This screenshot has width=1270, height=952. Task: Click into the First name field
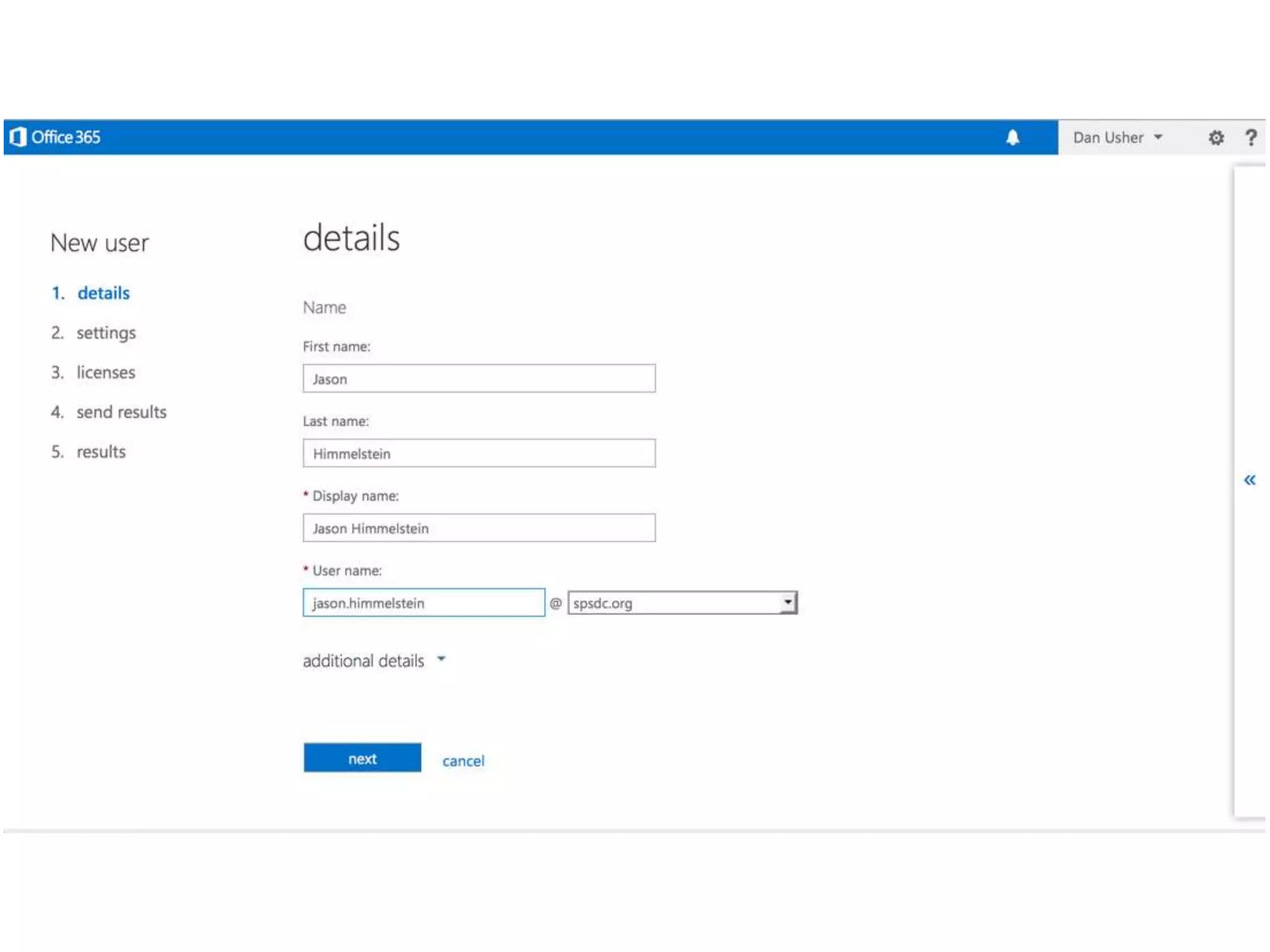click(479, 379)
